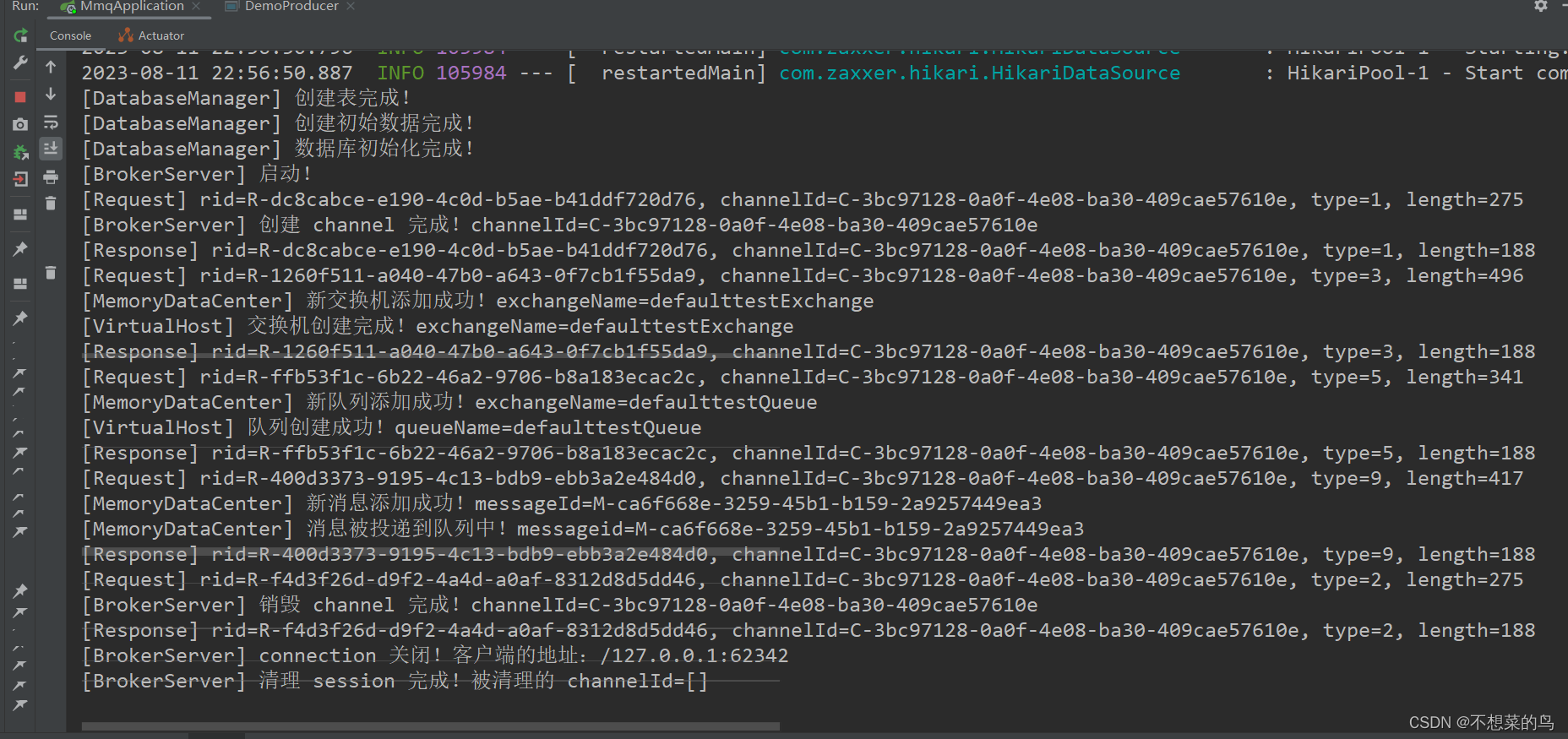Click the '[DatabaseManager] 创建初始数据完成!' line

[x=278, y=123]
